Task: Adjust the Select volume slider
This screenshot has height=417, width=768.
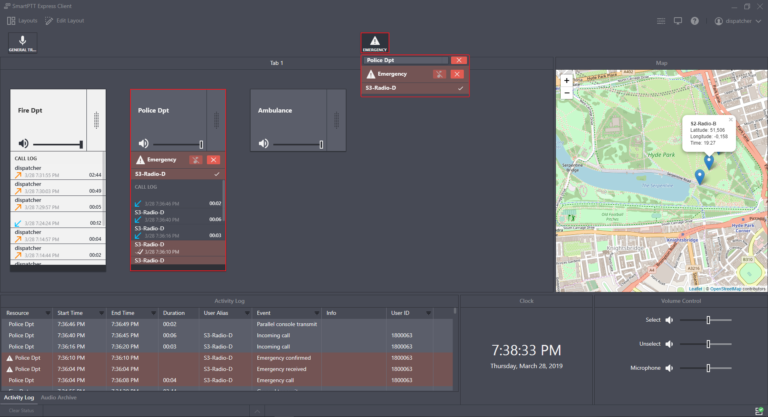Action: (708, 319)
